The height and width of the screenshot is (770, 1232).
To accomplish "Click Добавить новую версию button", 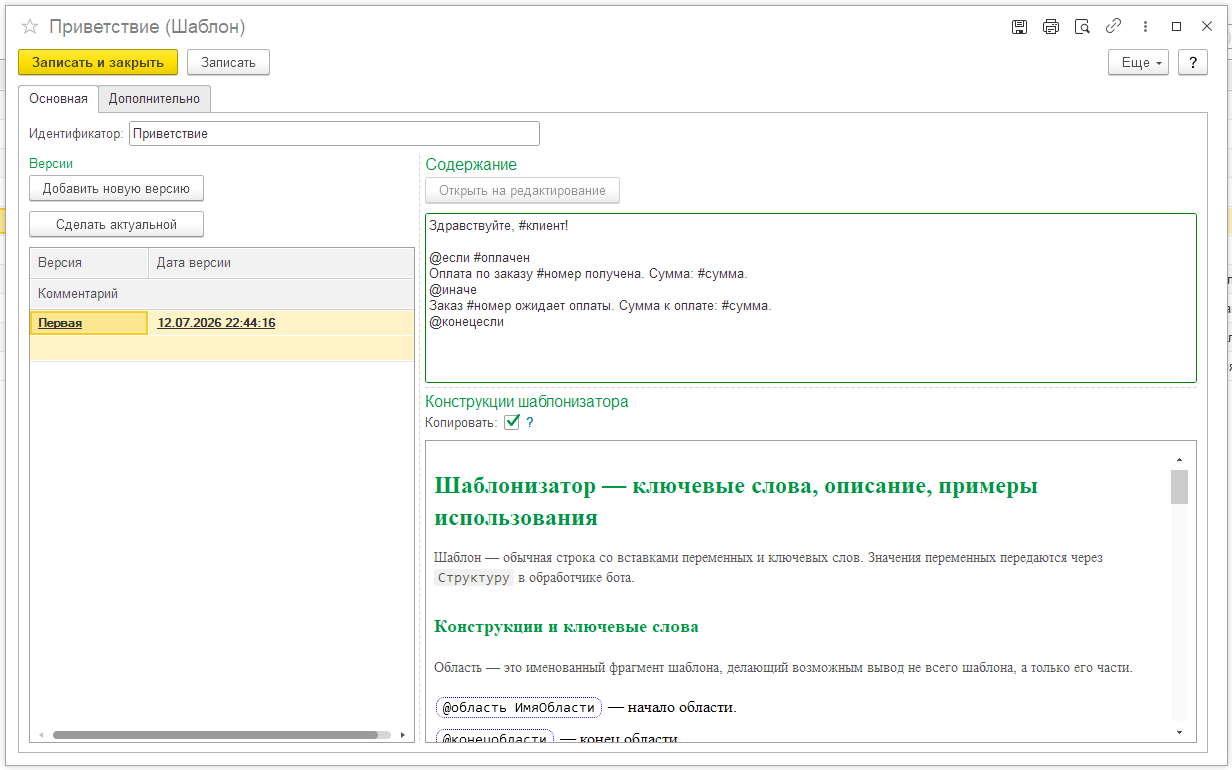I will click(x=116, y=188).
